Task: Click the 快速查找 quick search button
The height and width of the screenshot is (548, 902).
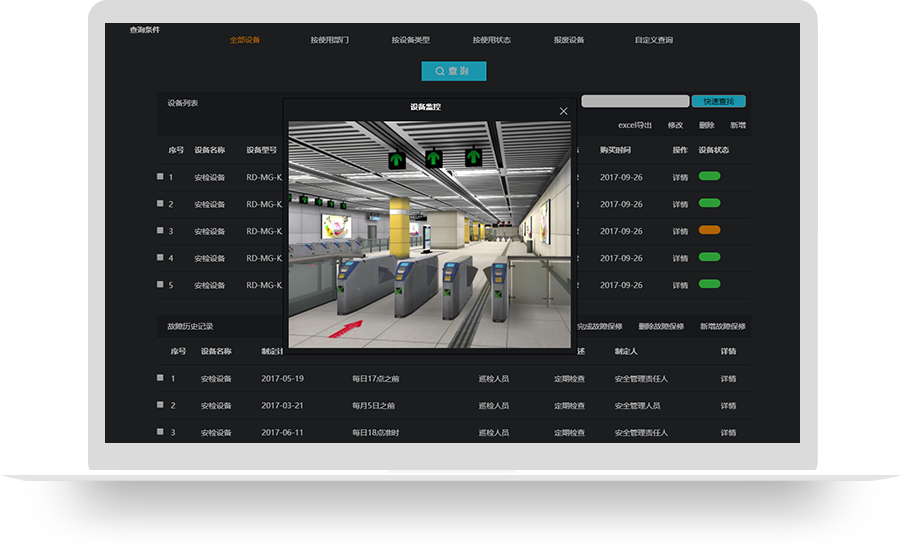Action: tap(718, 101)
